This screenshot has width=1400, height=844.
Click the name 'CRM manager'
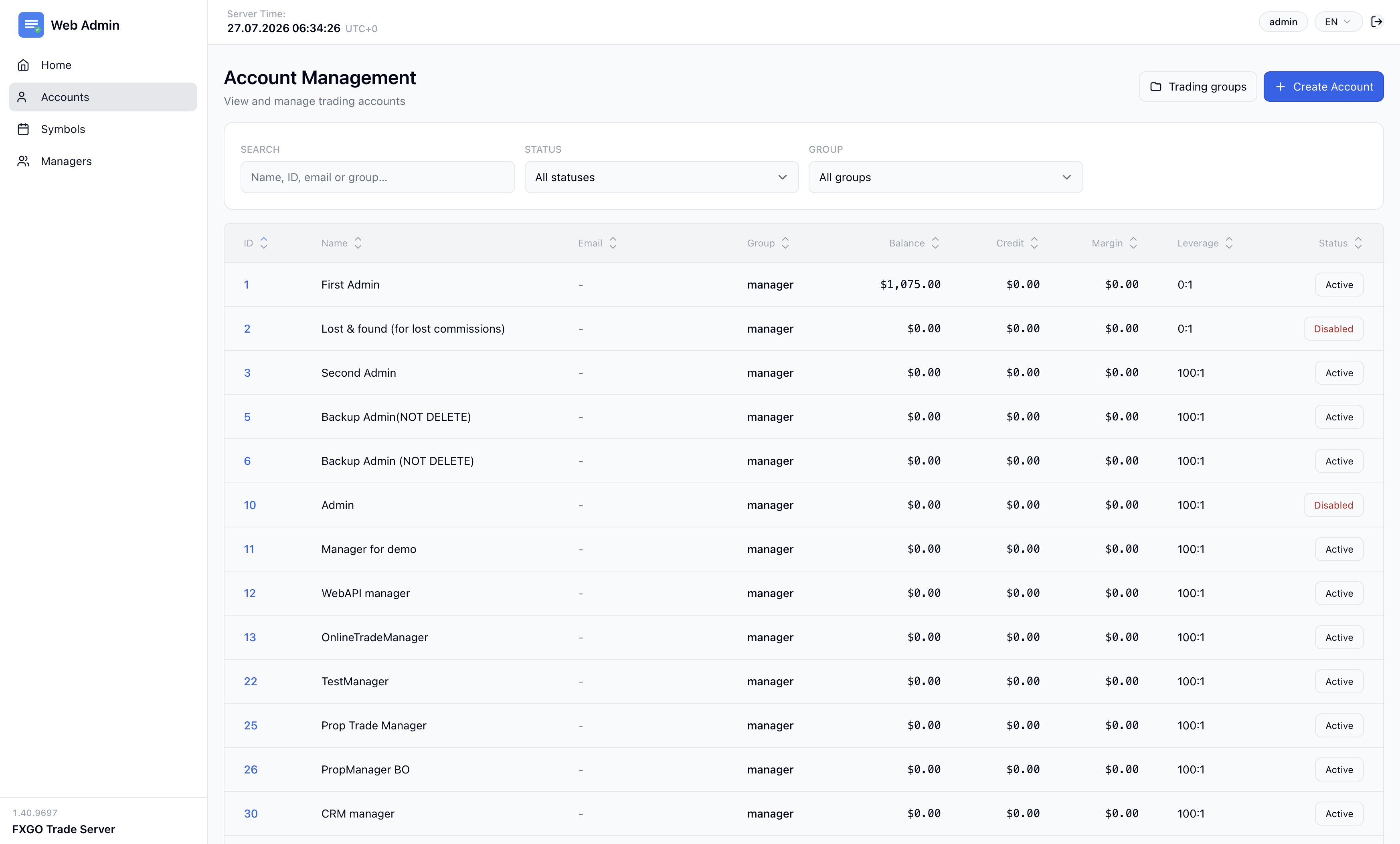point(357,813)
